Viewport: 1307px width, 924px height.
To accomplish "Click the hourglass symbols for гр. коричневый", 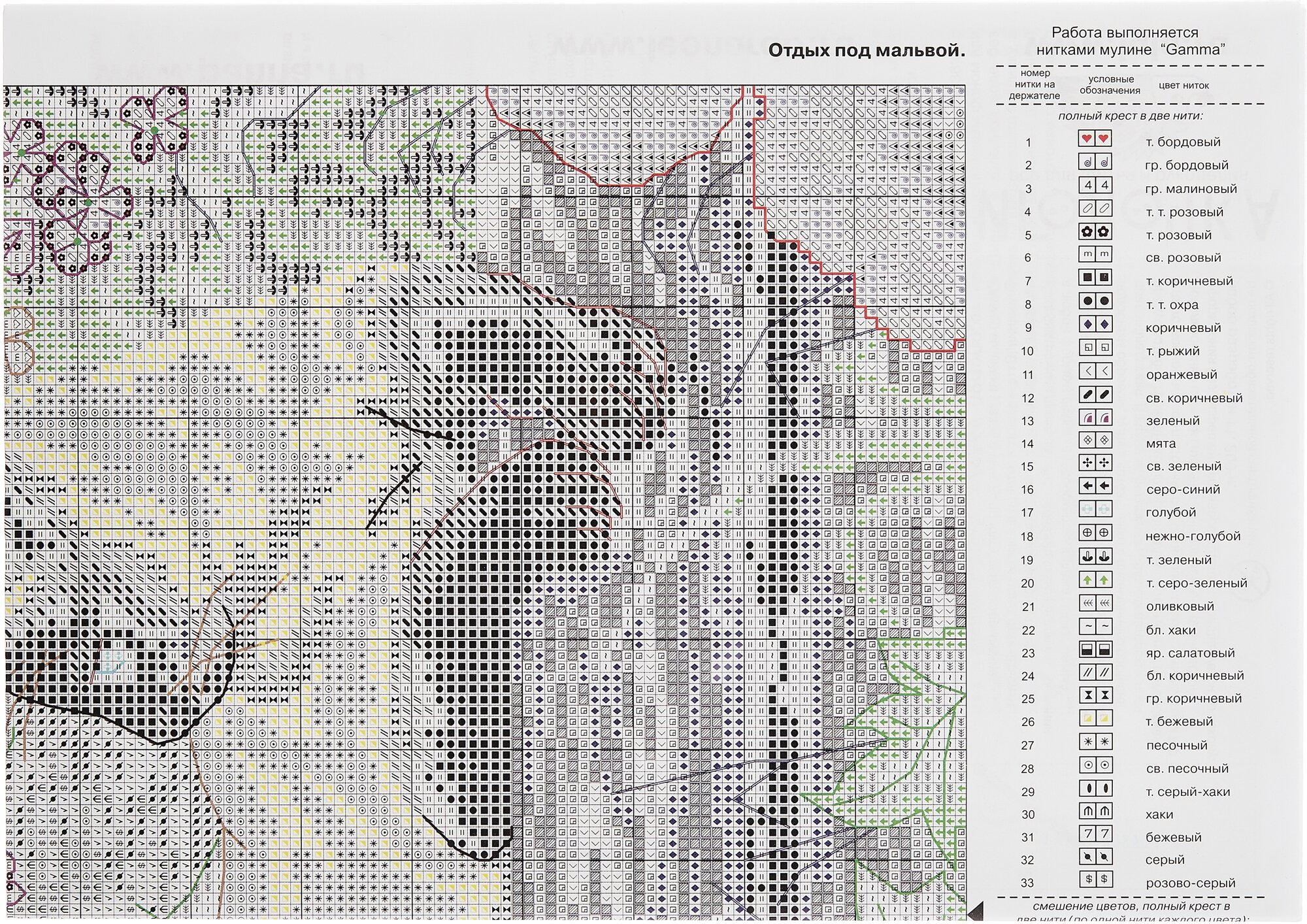I will point(1095,695).
